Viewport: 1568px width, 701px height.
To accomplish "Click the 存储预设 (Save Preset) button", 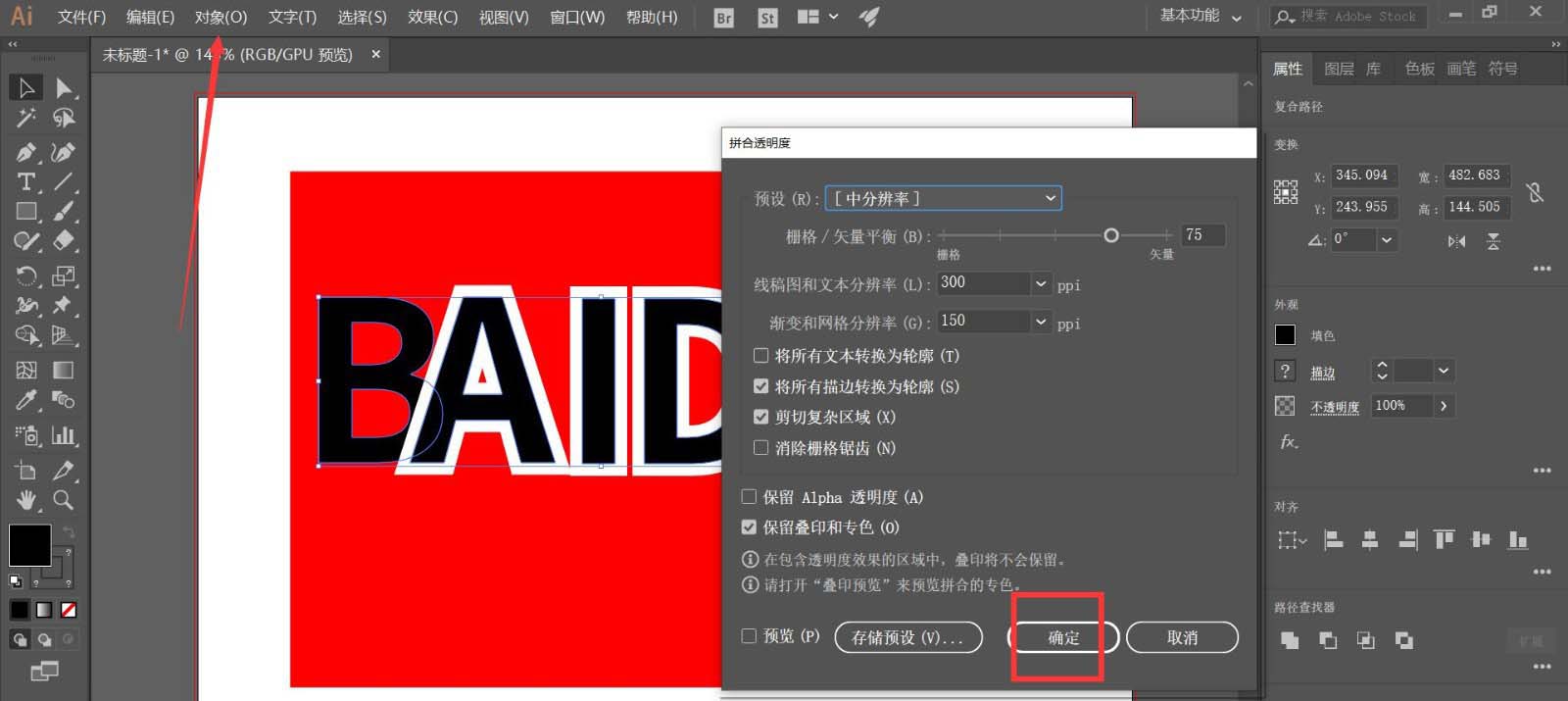I will pos(907,637).
